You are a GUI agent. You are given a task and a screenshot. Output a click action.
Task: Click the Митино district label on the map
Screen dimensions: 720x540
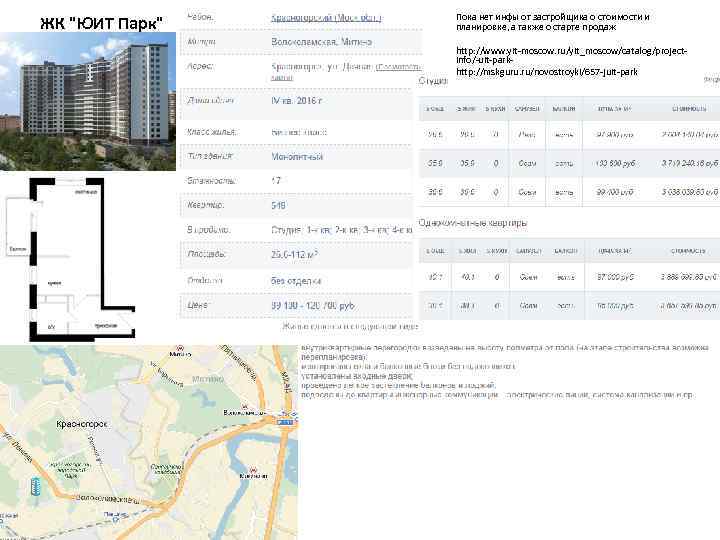(x=208, y=379)
